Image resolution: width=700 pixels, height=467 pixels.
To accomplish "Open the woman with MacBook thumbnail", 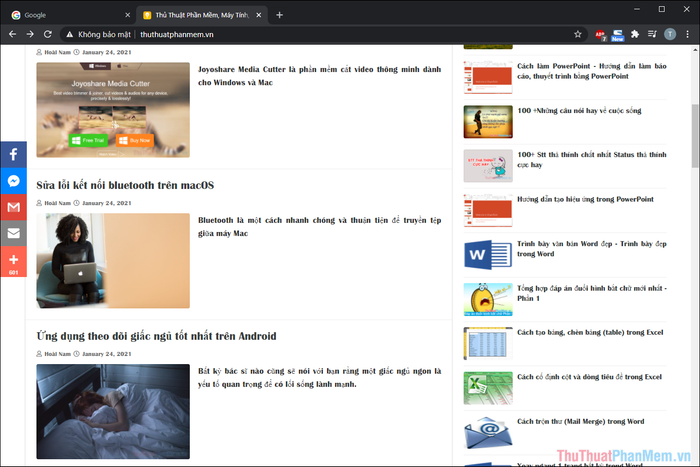I will coord(113,261).
